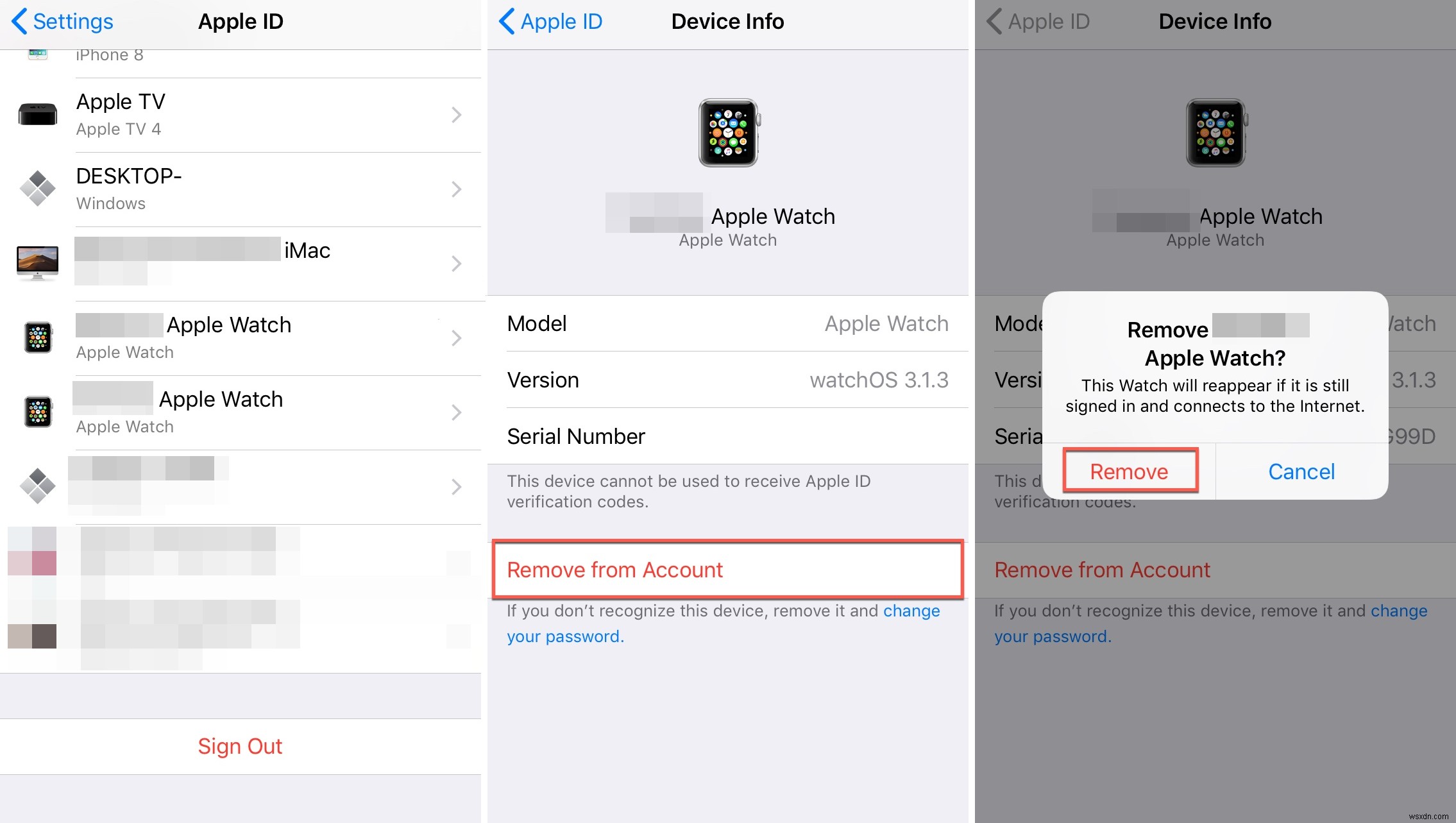This screenshot has height=823, width=1456.
Task: Click Remove to confirm Watch removal
Action: (1128, 470)
